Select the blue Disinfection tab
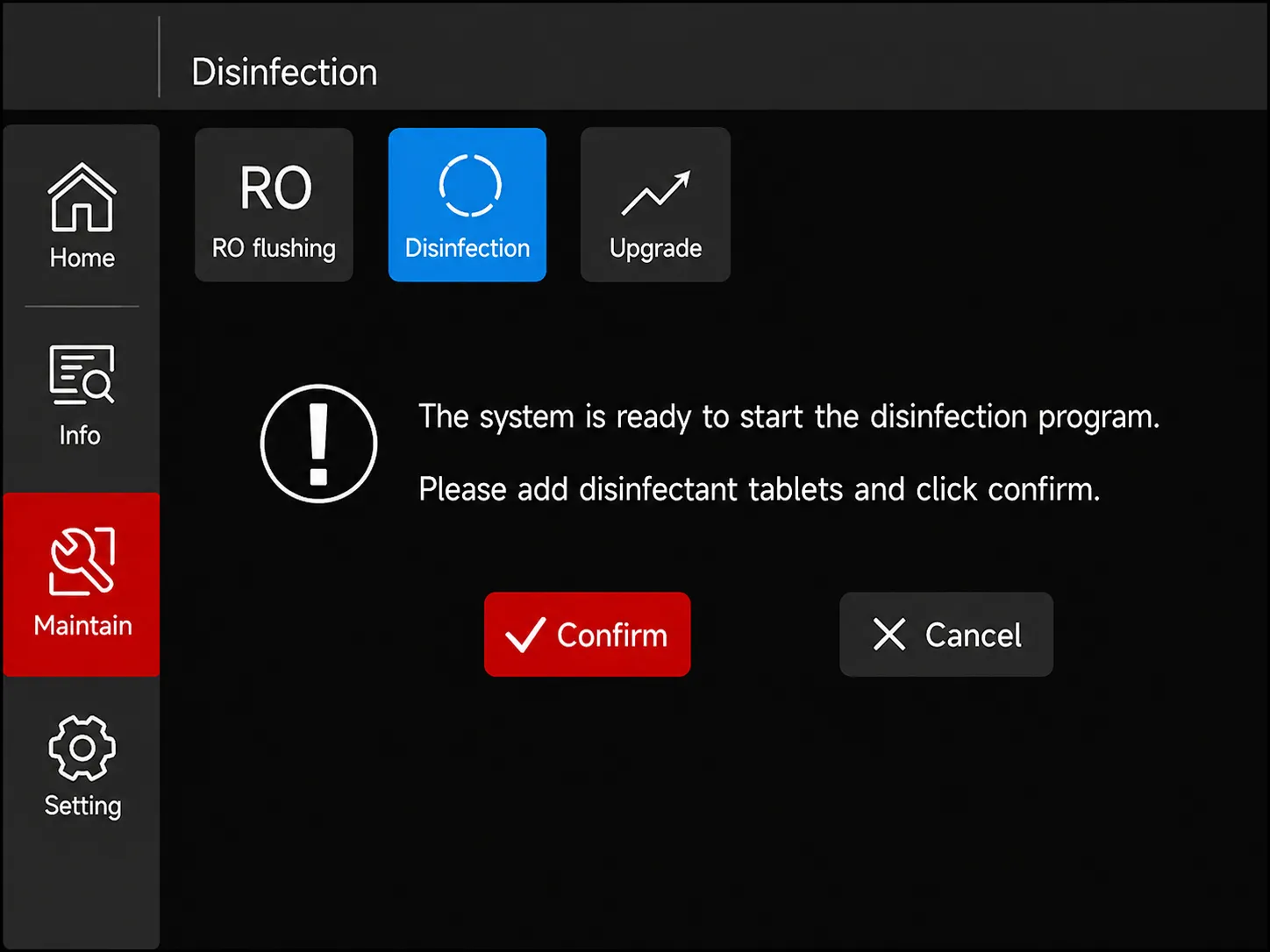The image size is (1270, 952). click(467, 205)
